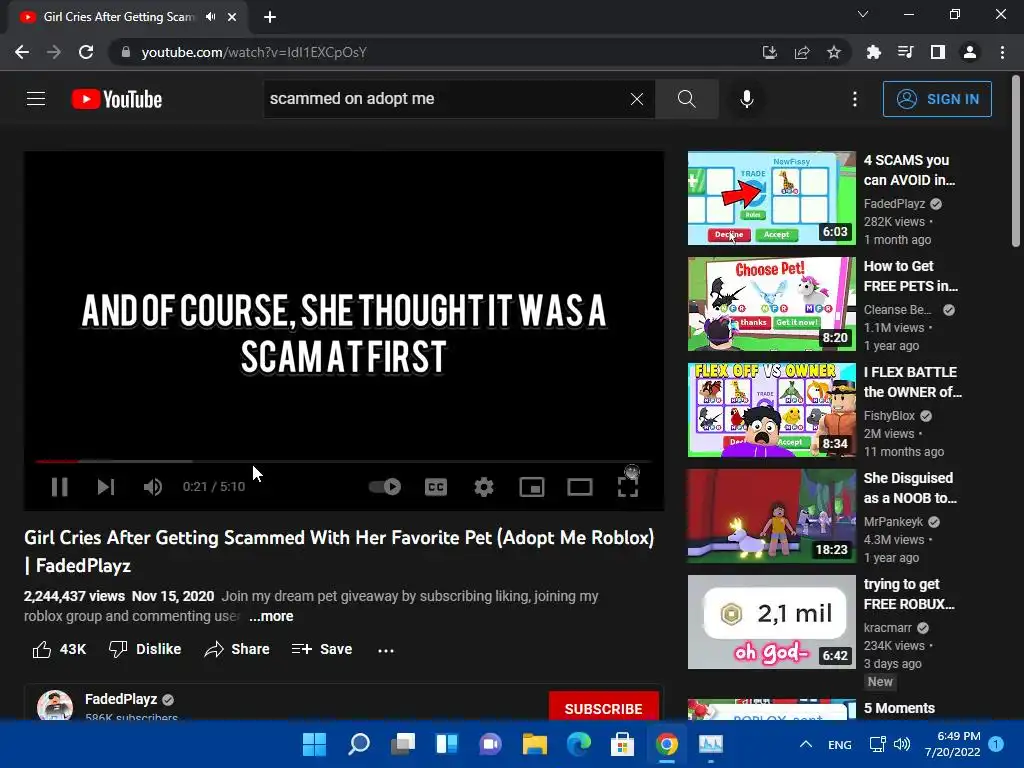Open Windows Start menu
This screenshot has height=768, width=1024.
pyautogui.click(x=314, y=744)
